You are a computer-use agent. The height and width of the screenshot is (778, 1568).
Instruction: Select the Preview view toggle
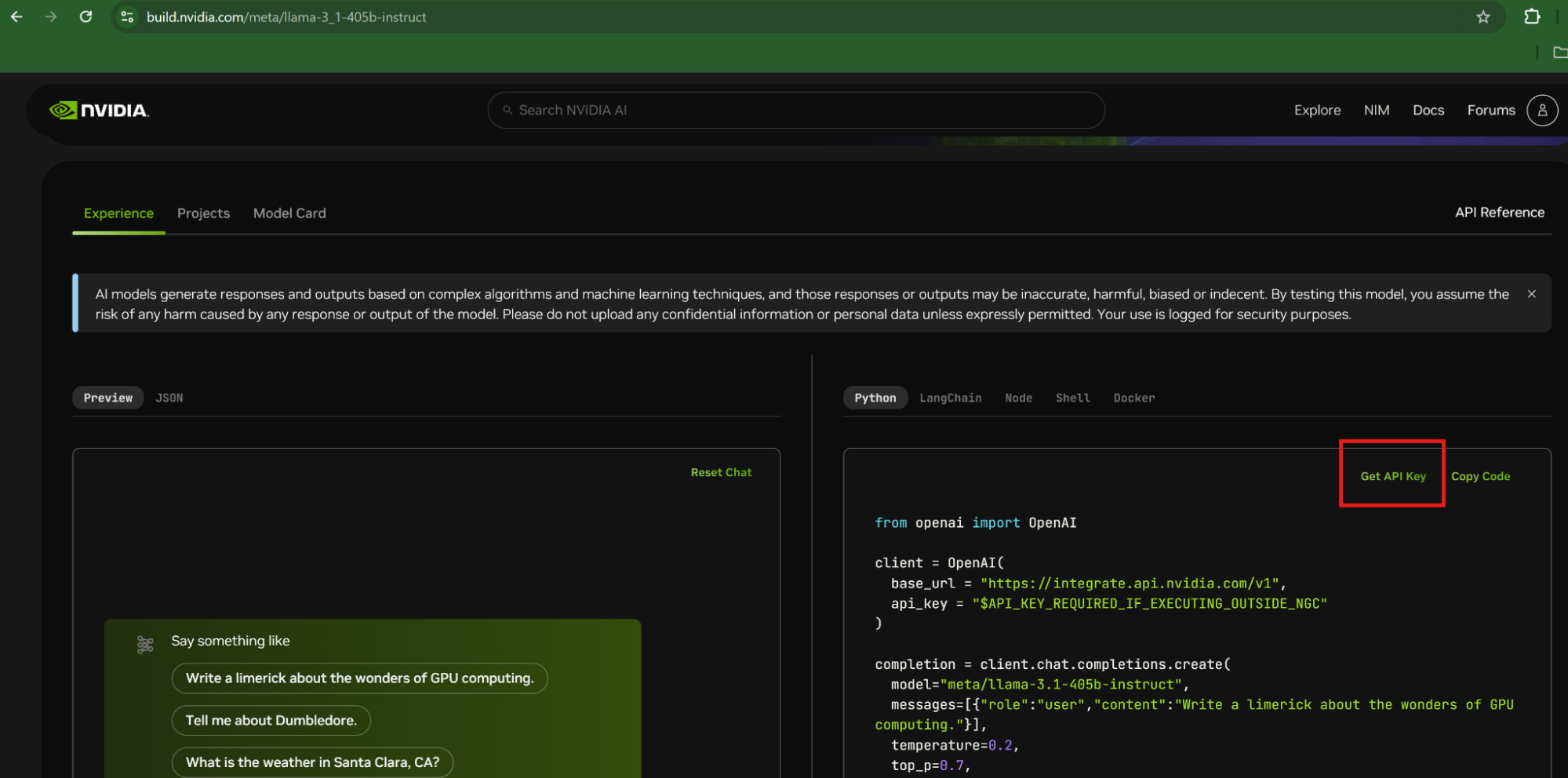click(x=108, y=398)
